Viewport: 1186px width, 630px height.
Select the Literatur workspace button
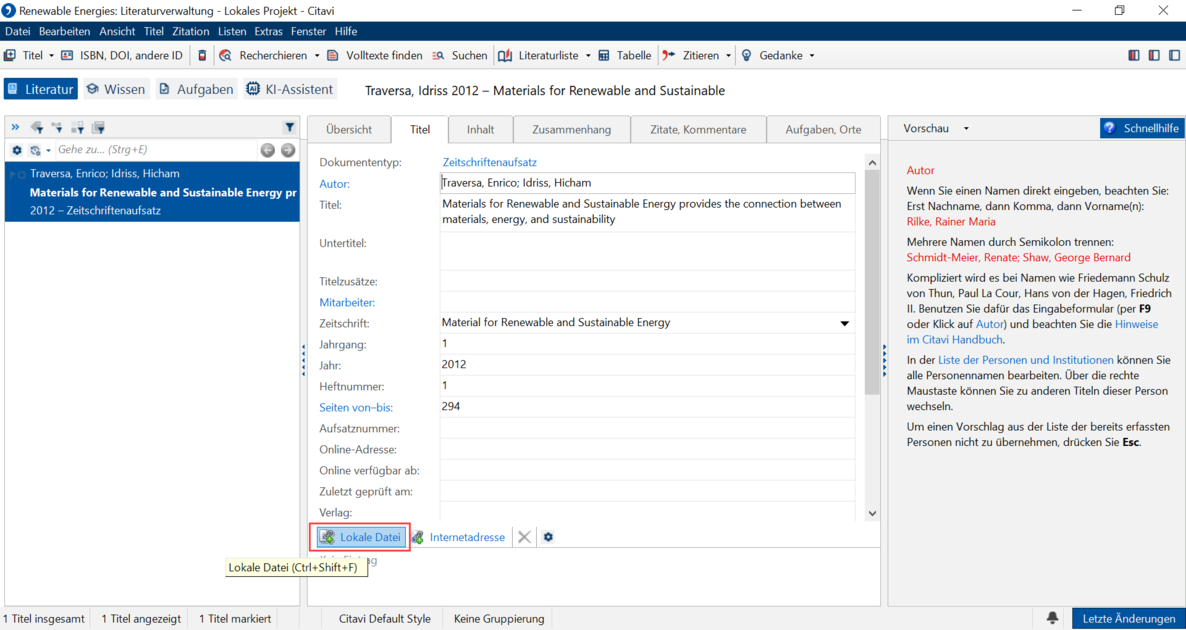(x=41, y=89)
